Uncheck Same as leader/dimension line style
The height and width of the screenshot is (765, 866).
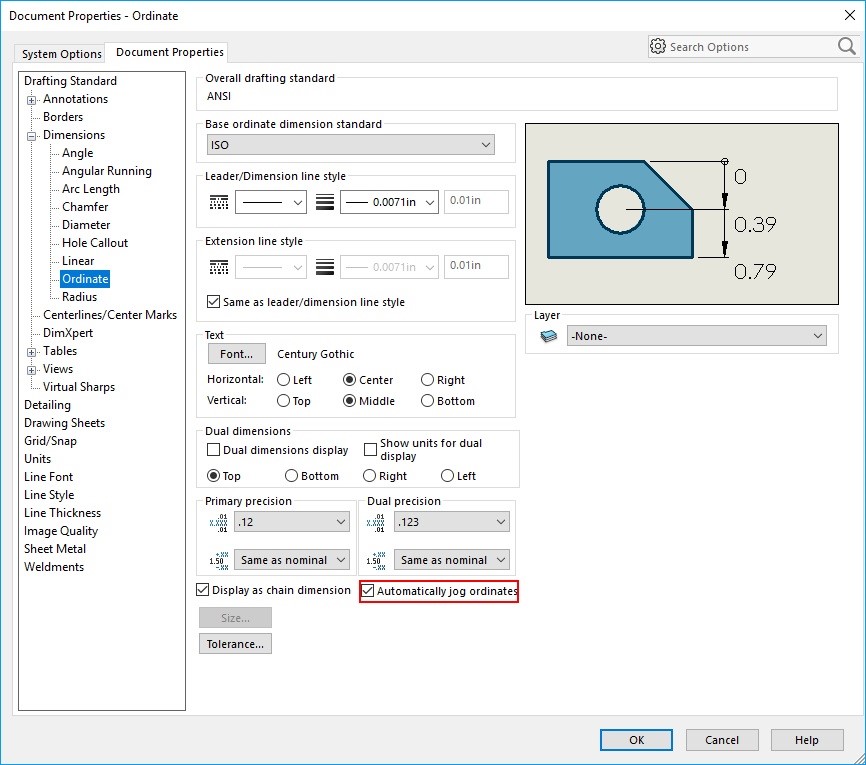coord(213,302)
